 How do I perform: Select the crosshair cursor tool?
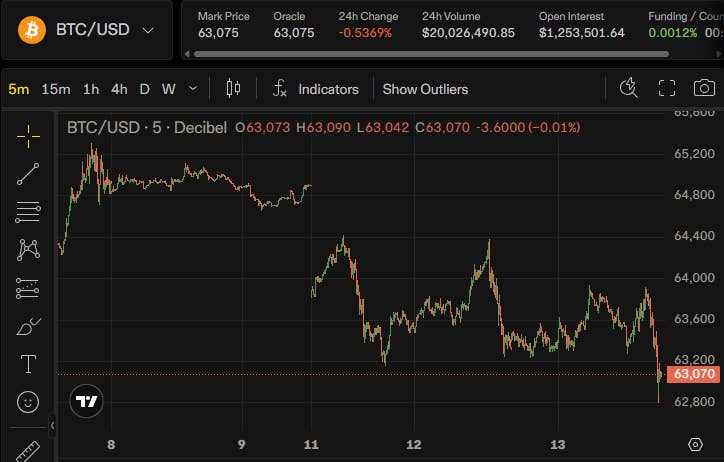click(28, 137)
